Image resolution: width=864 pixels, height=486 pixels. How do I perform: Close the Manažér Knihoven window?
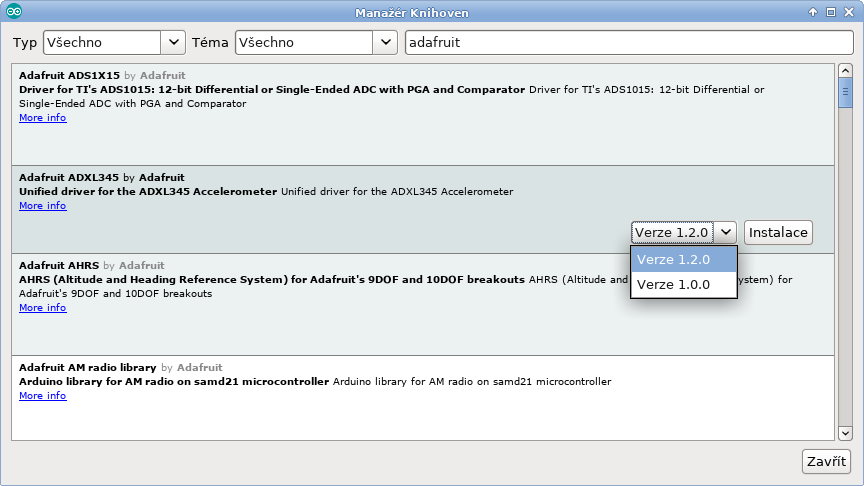[849, 12]
